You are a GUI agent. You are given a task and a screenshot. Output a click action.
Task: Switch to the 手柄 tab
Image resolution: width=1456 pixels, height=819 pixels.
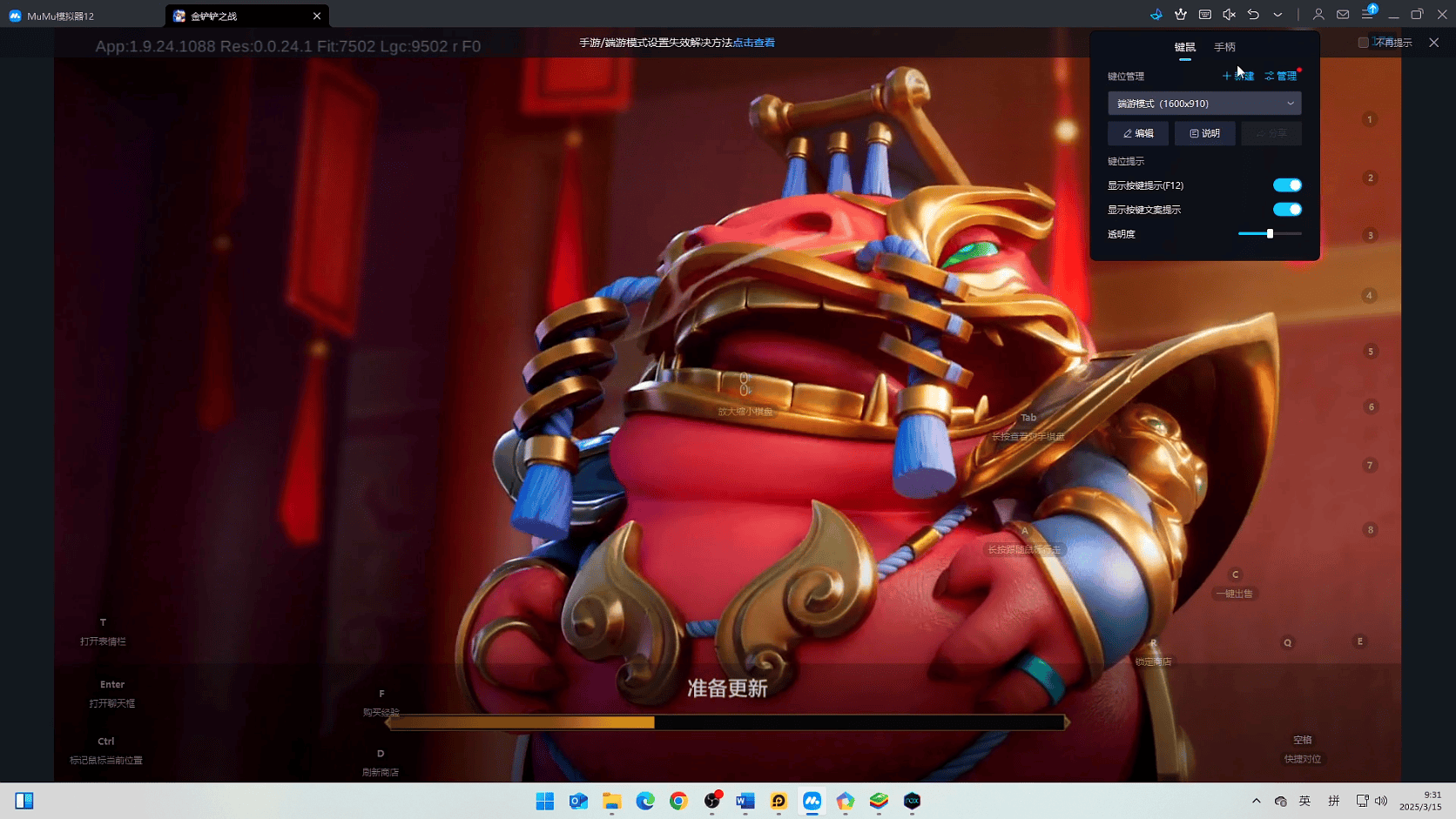(1224, 47)
